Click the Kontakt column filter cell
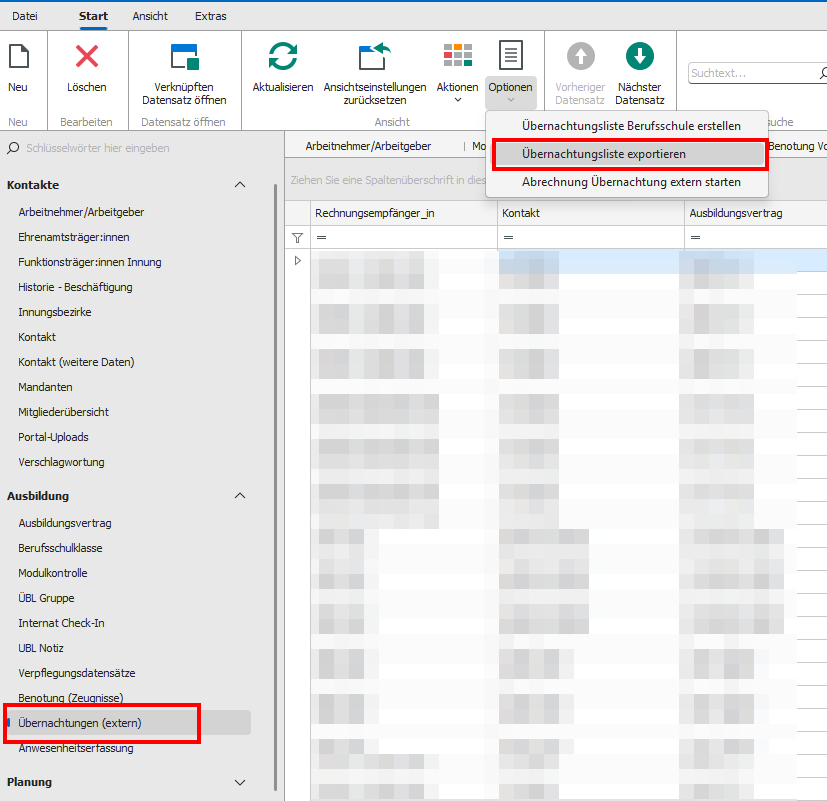The height and width of the screenshot is (801, 827). click(x=591, y=238)
